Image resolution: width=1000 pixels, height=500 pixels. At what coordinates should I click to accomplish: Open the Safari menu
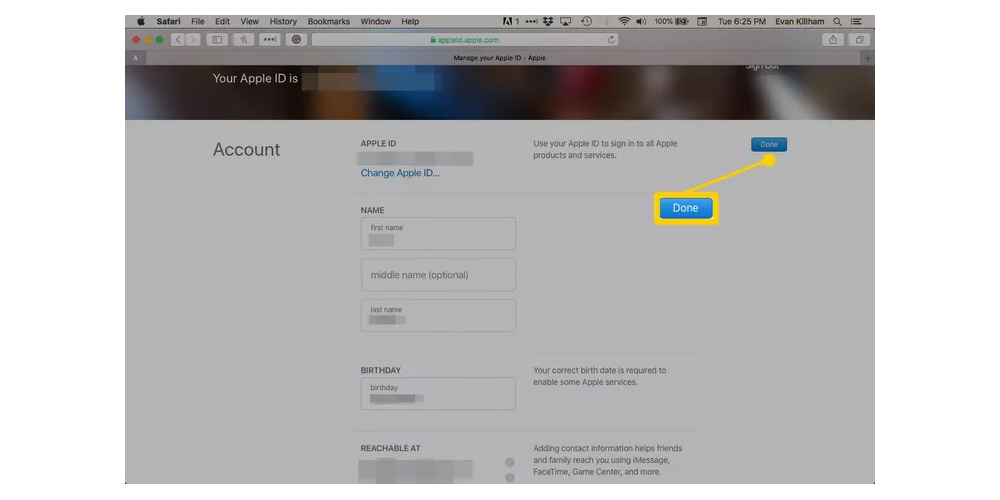click(x=168, y=21)
